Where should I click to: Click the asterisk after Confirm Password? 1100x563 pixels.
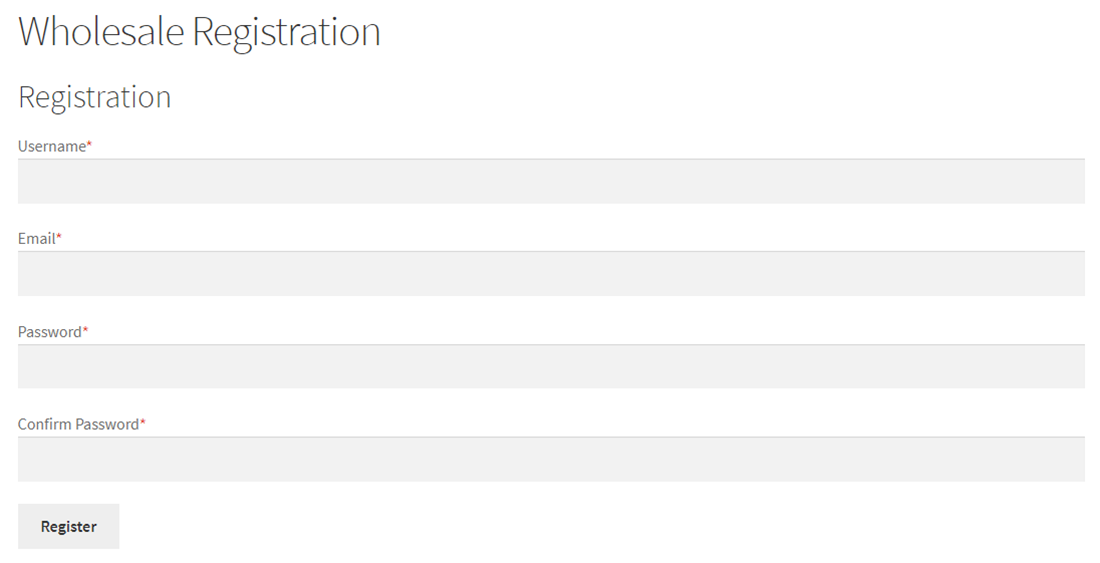[x=143, y=423]
